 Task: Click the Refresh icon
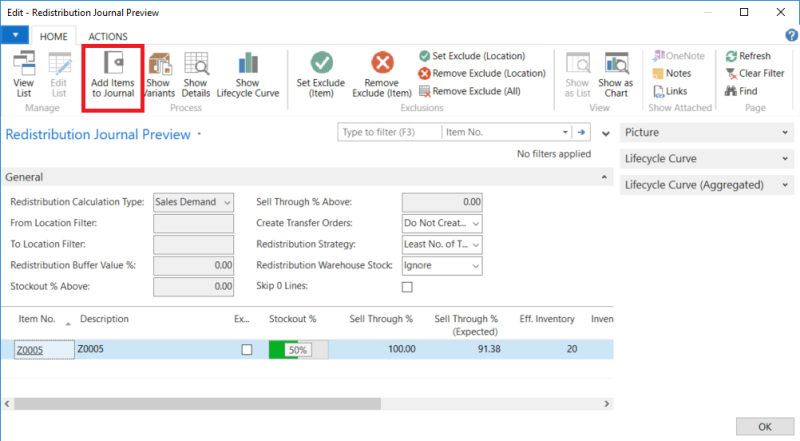pos(732,56)
